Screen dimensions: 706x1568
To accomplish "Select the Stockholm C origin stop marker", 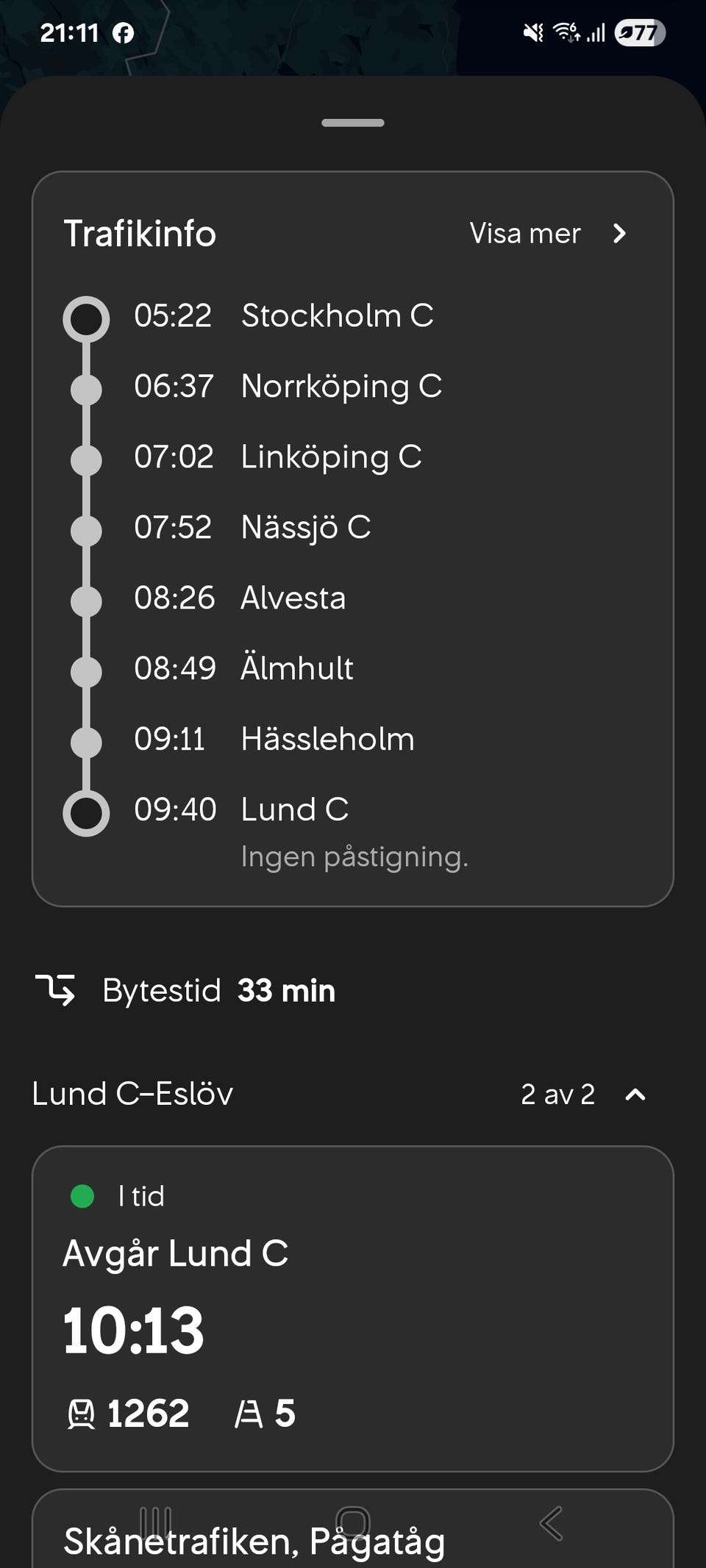I will pyautogui.click(x=86, y=318).
